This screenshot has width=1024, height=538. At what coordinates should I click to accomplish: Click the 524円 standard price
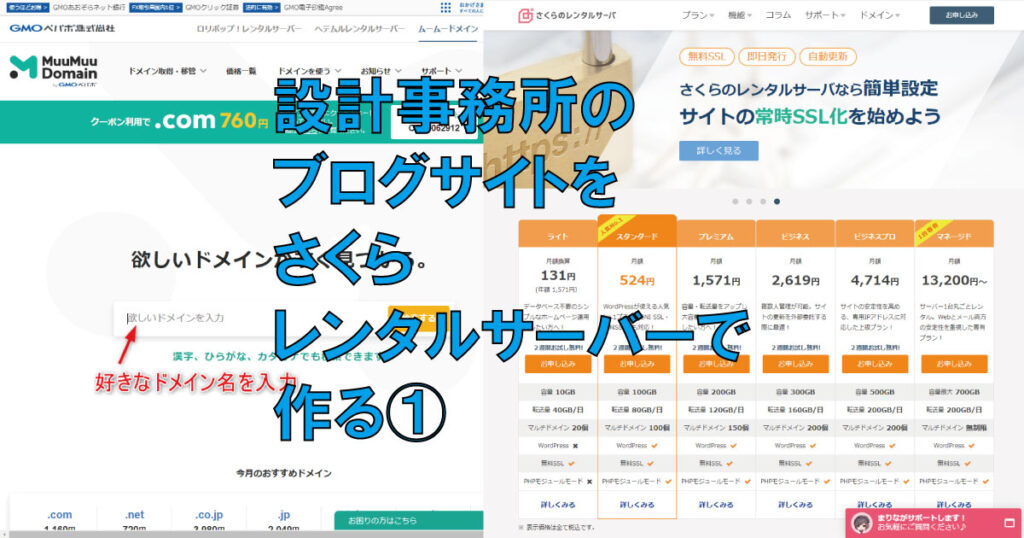[637, 280]
